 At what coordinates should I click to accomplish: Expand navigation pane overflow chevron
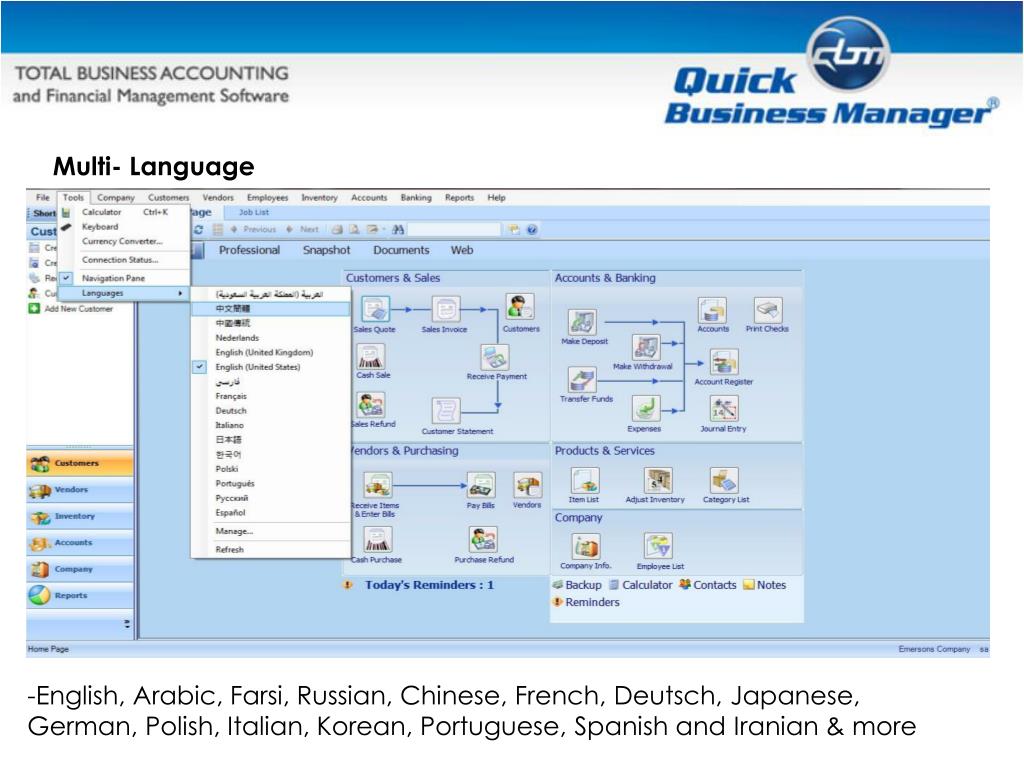click(127, 624)
